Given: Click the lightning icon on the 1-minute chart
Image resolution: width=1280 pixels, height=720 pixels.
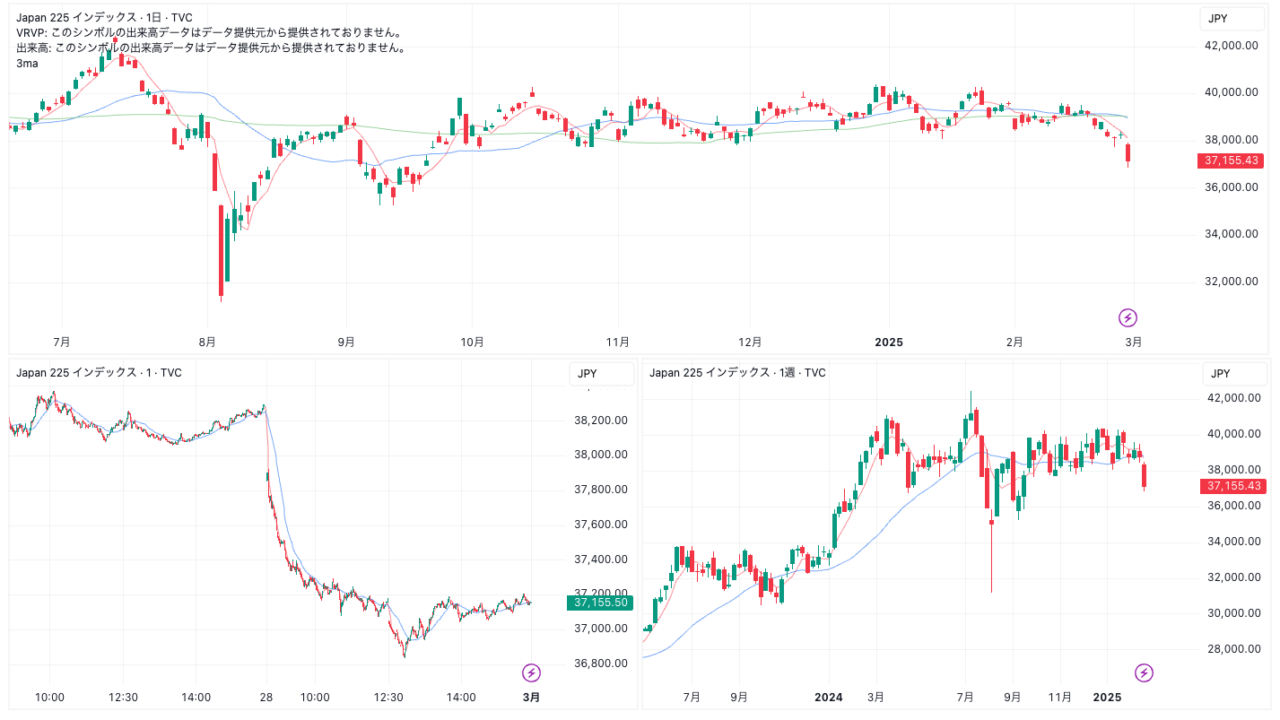Looking at the screenshot, I should [532, 673].
